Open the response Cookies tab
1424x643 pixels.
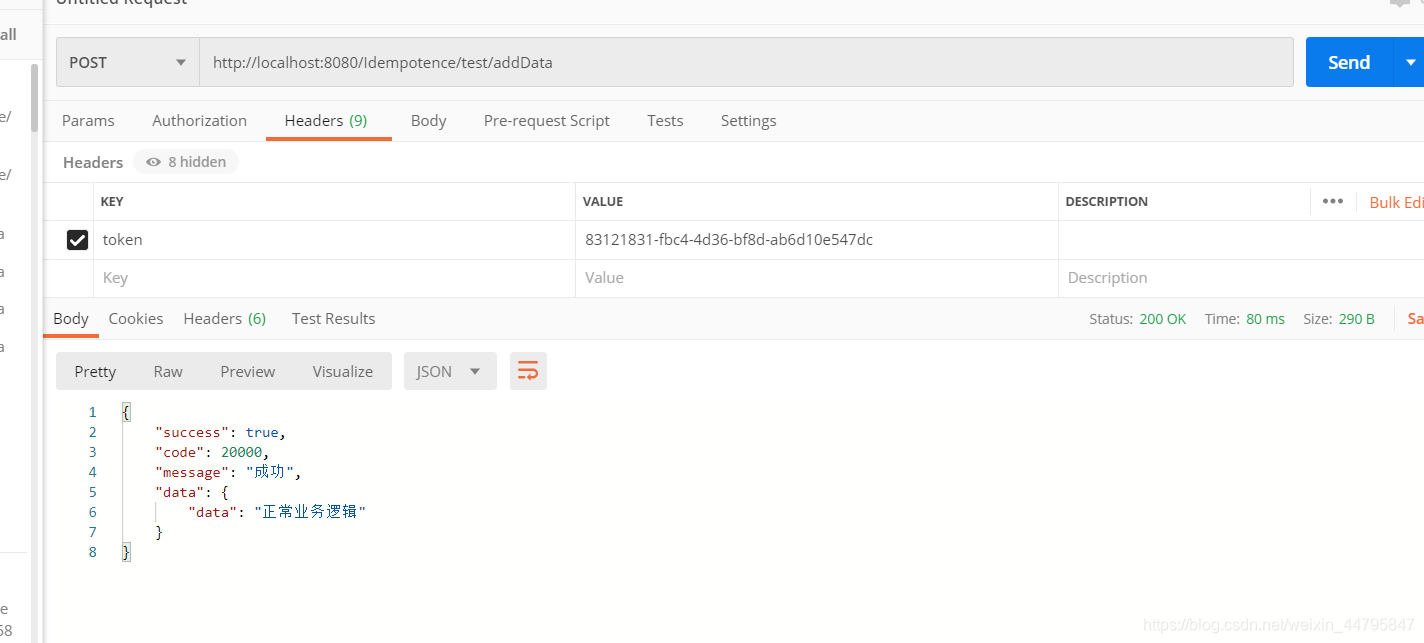(136, 318)
